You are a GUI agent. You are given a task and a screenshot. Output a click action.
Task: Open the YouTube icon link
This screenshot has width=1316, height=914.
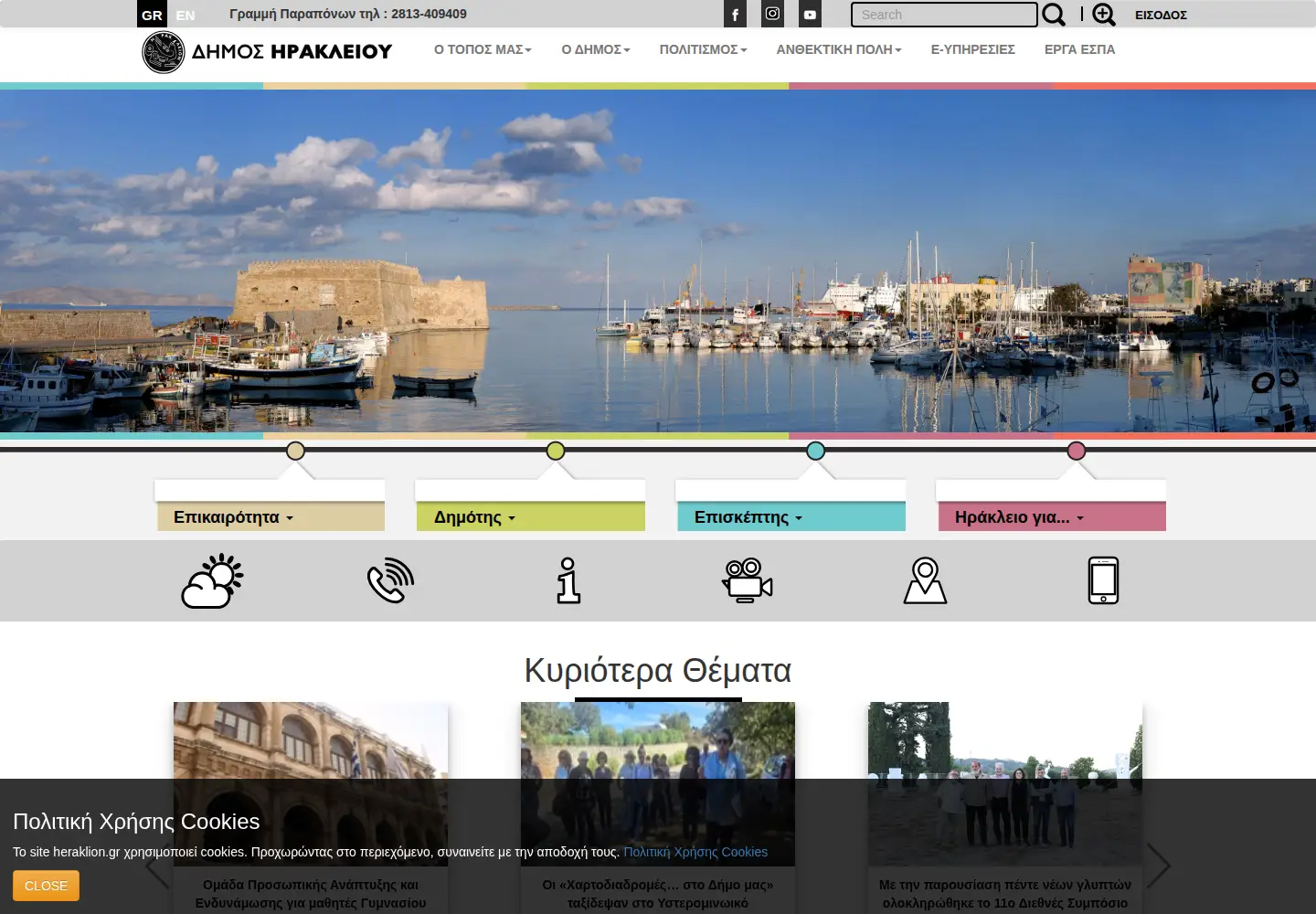810,14
